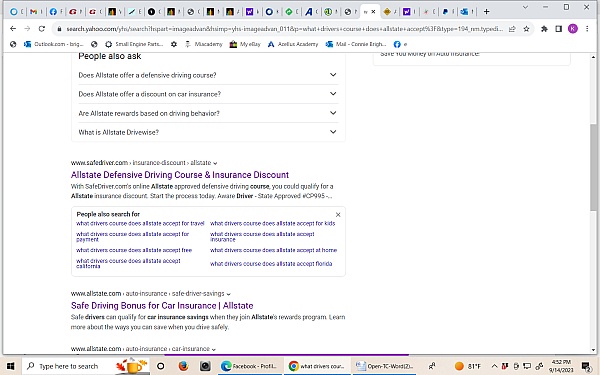Image resolution: width=600 pixels, height=375 pixels.
Task: Close the active Yahoo search tab
Action: coord(373,12)
